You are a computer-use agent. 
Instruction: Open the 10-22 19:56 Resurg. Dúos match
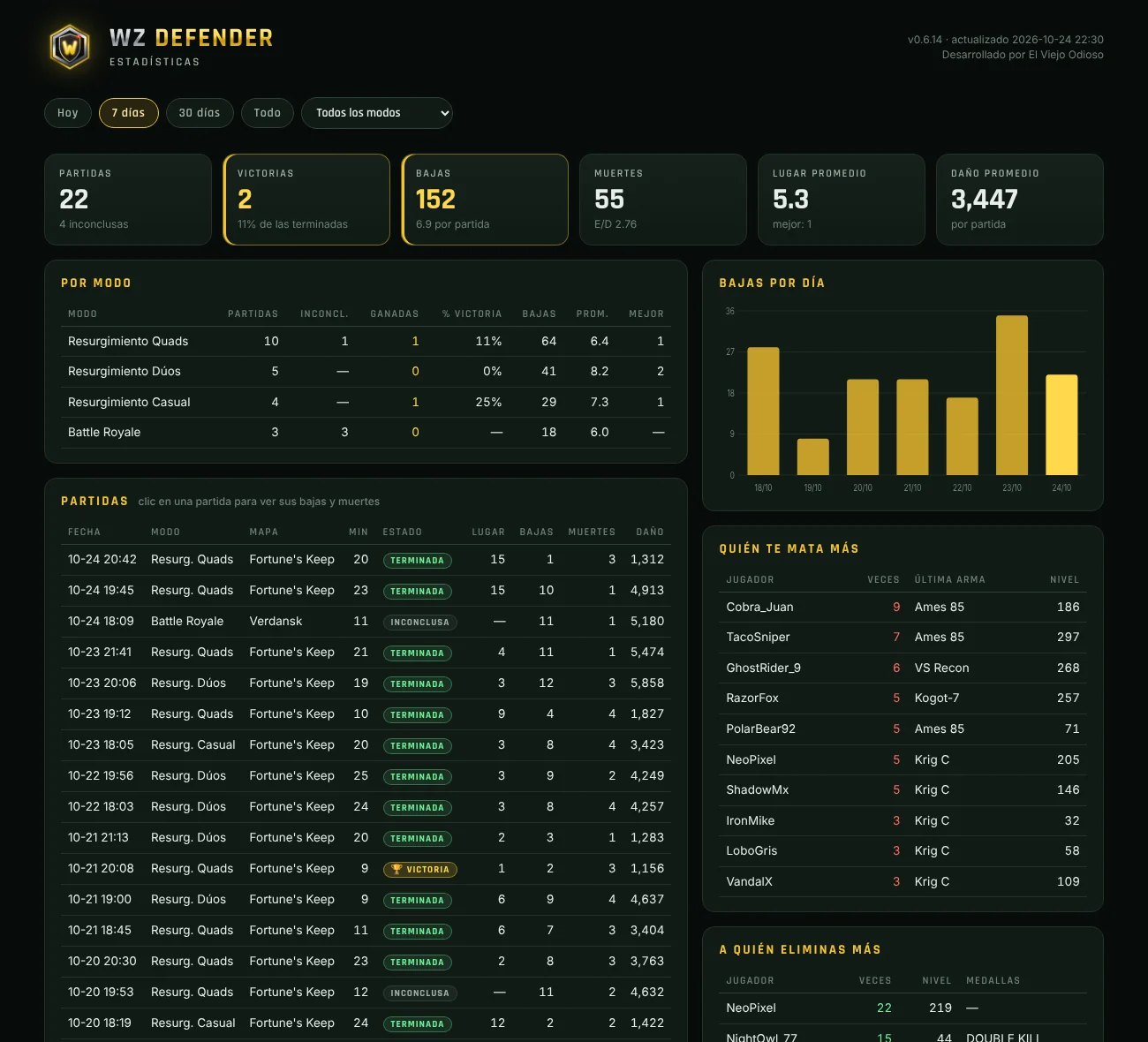coord(366,776)
